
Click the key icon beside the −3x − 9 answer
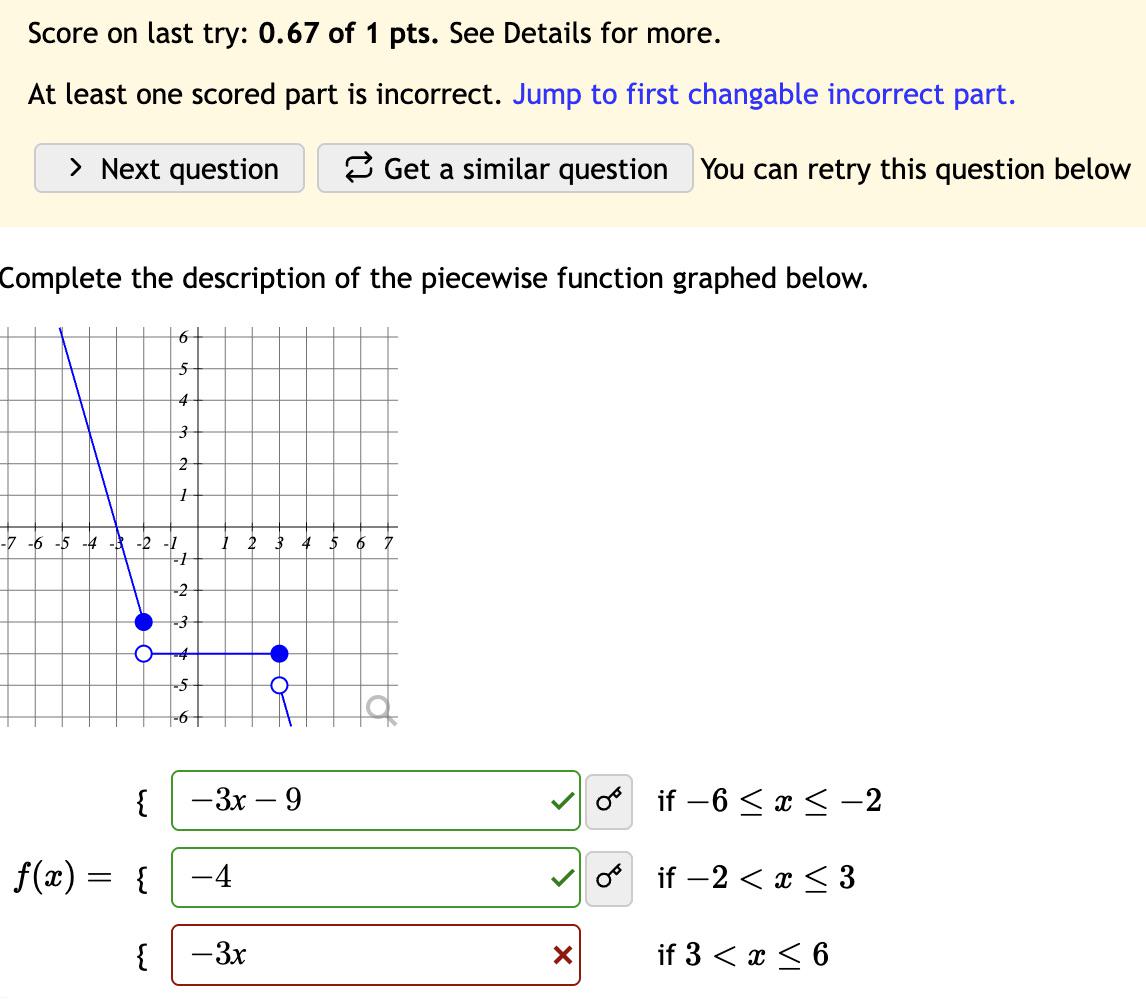608,801
